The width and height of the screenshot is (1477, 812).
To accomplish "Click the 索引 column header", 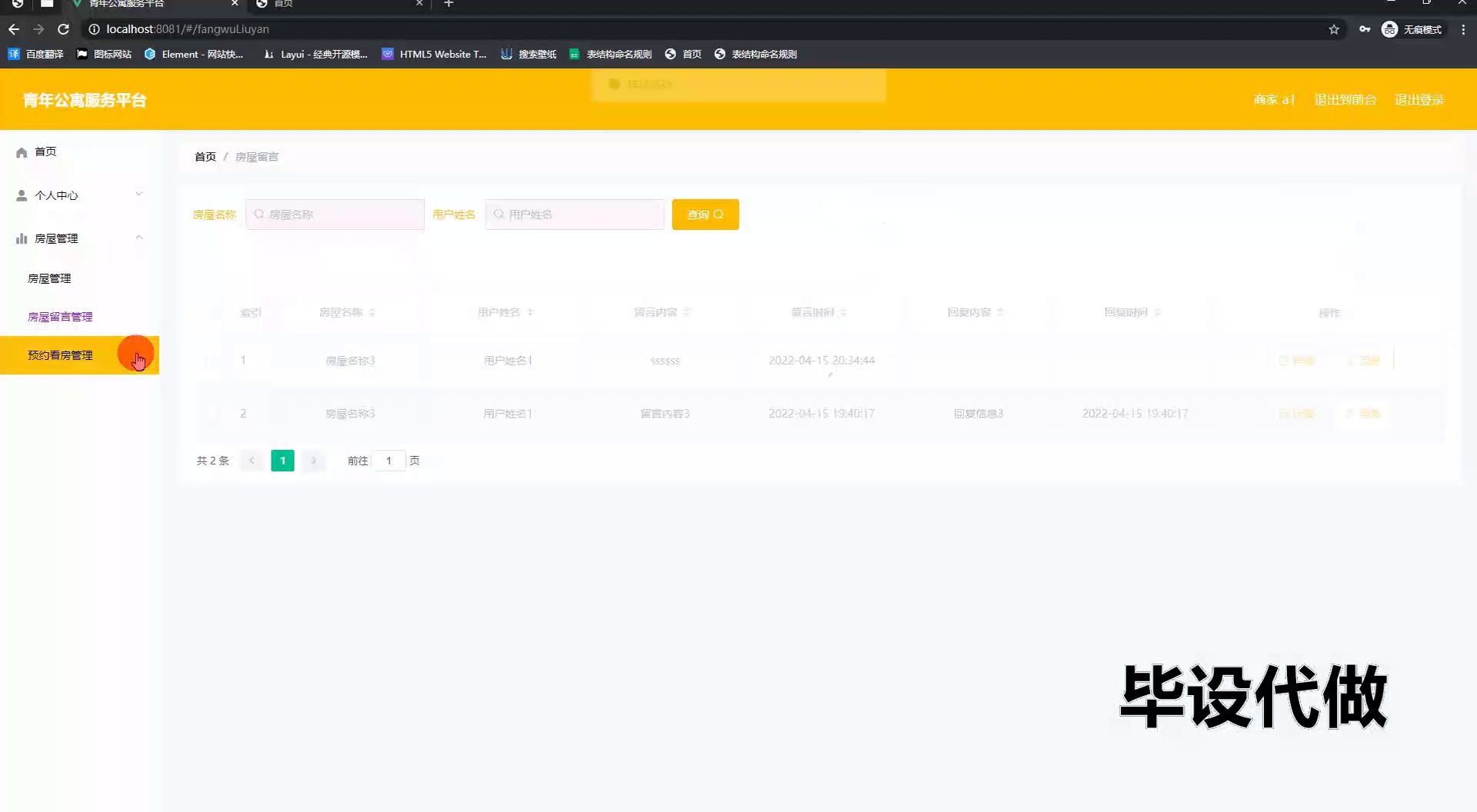I will click(251, 312).
